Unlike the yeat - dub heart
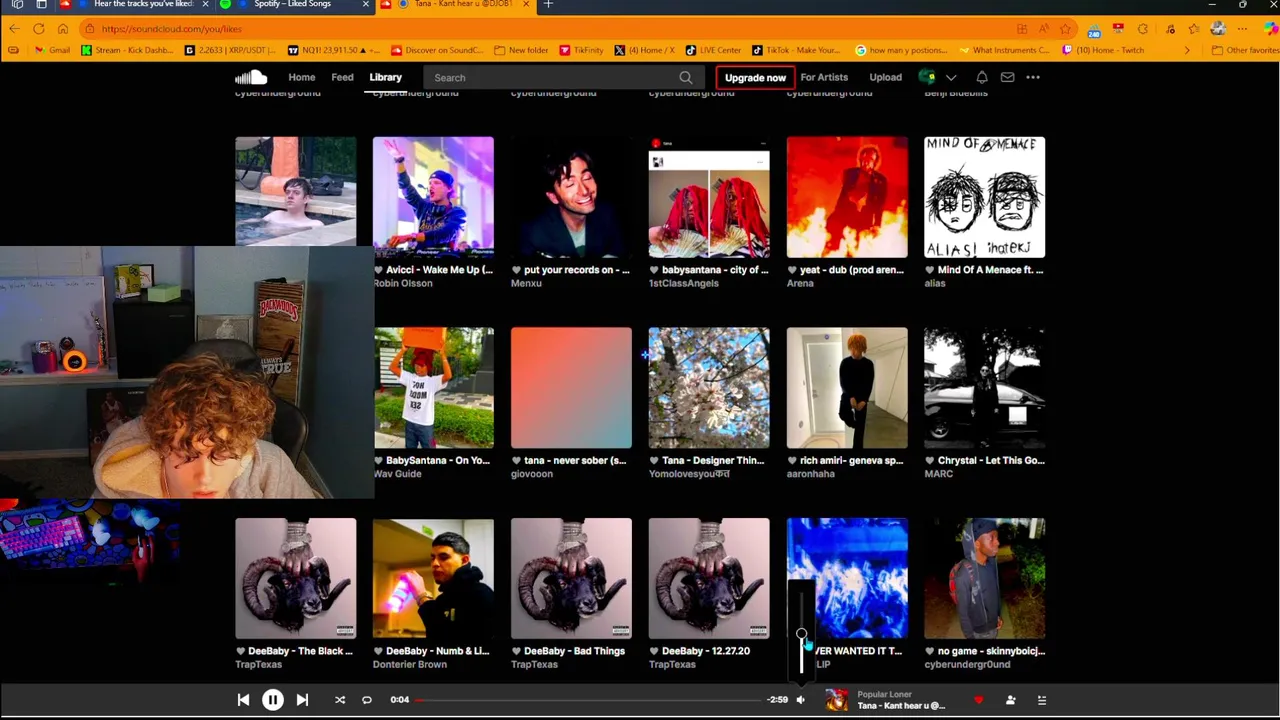This screenshot has width=1280, height=720. [x=792, y=270]
